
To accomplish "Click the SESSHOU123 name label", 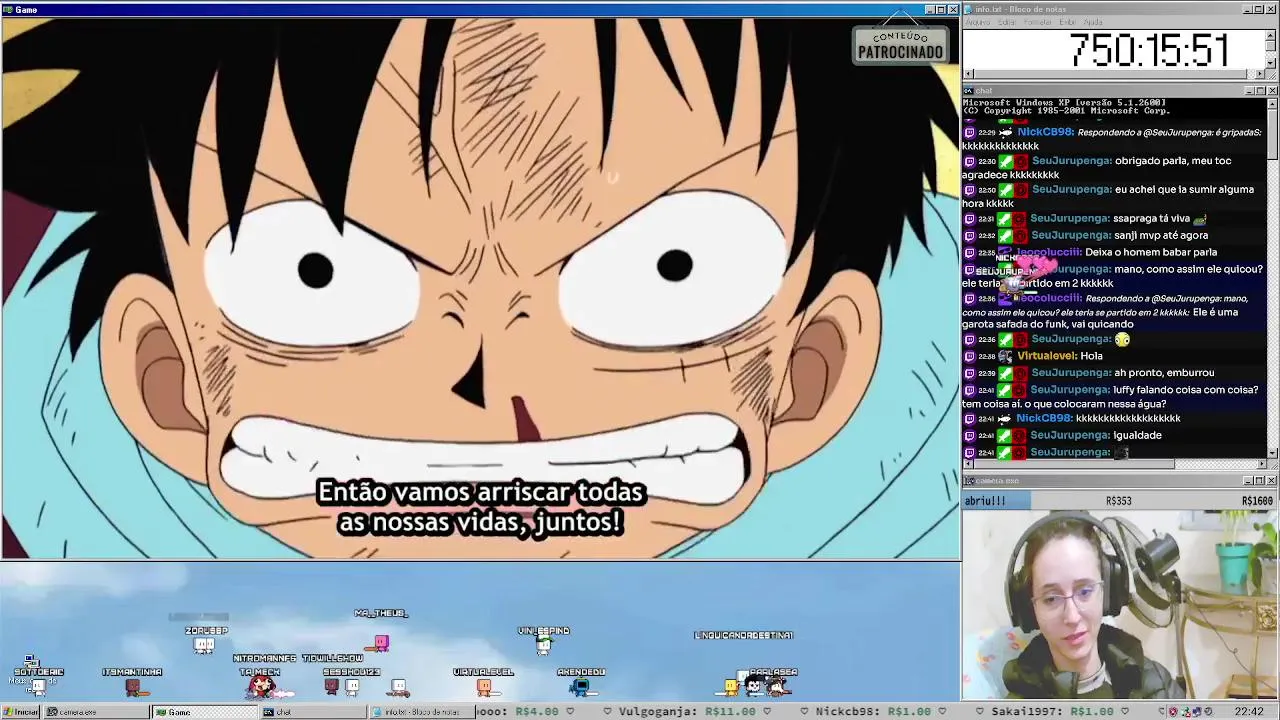I will [351, 672].
